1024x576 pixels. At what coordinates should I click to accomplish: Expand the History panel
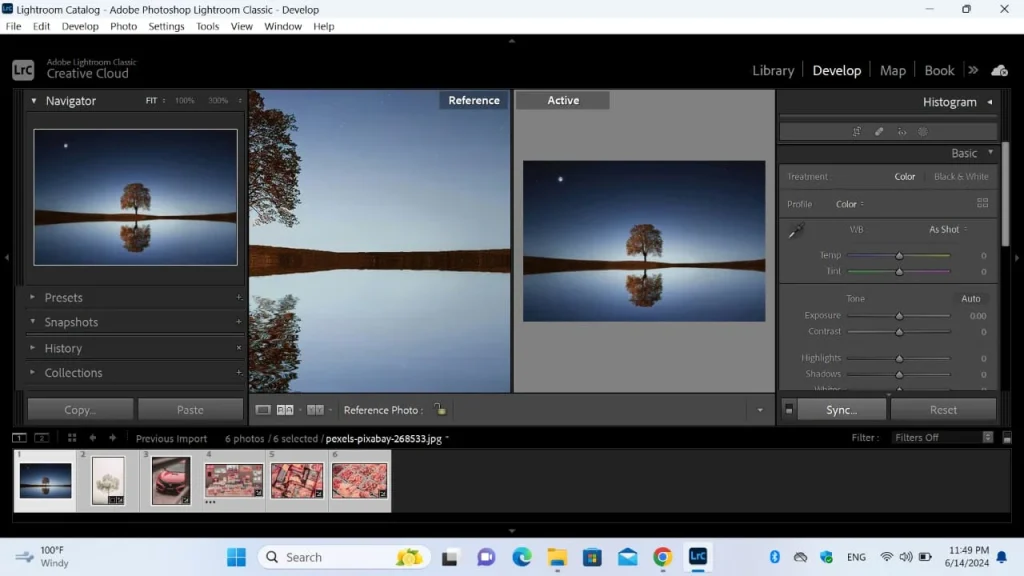[32, 347]
